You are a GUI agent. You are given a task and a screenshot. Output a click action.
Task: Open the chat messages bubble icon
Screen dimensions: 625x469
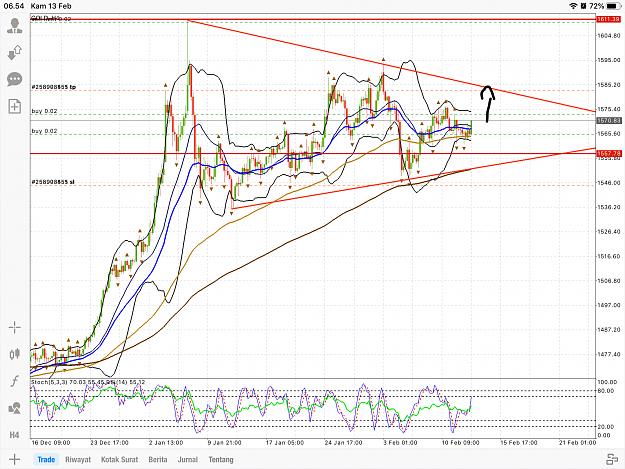(x=14, y=79)
